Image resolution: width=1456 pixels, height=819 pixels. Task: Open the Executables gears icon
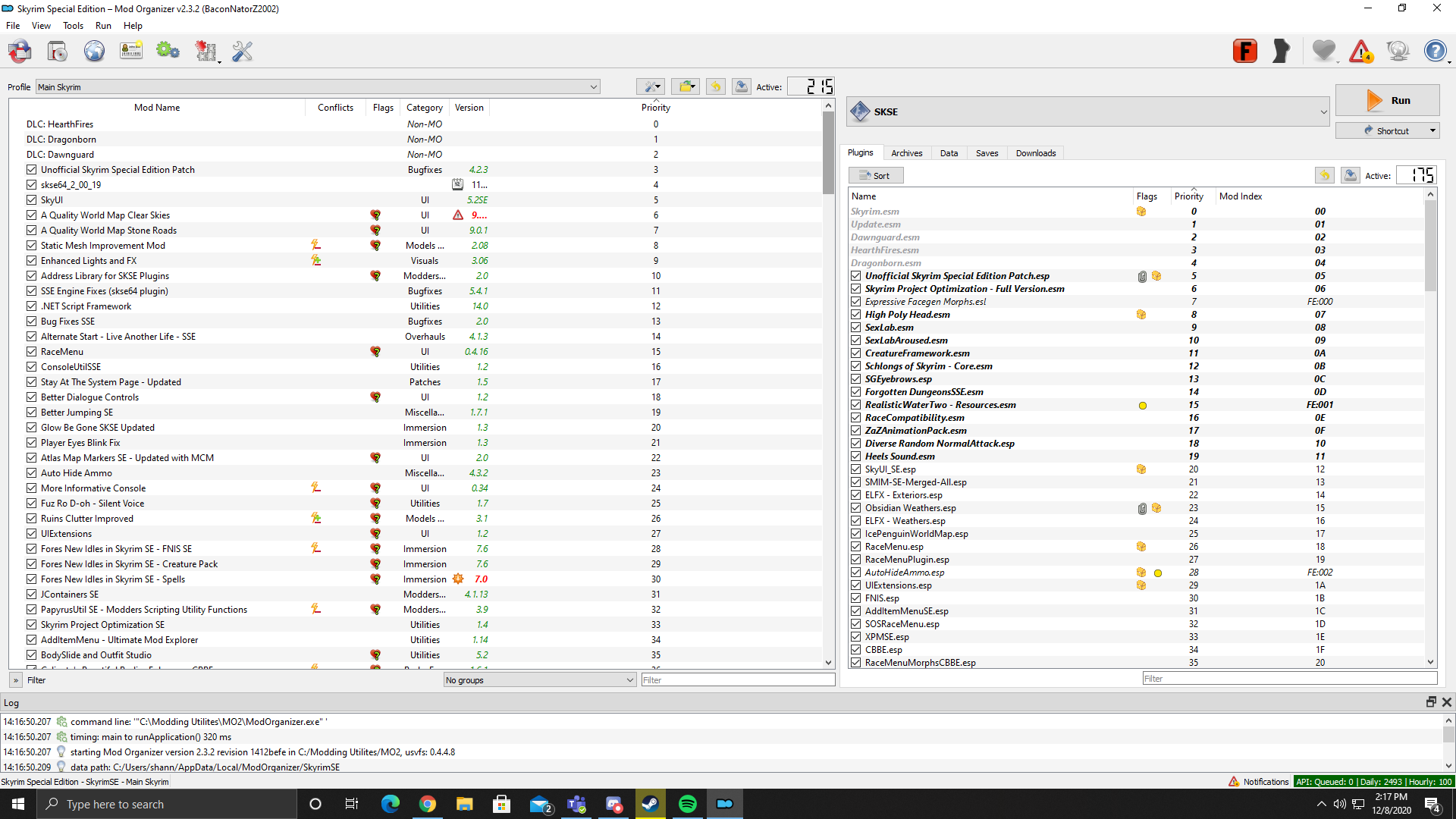168,52
